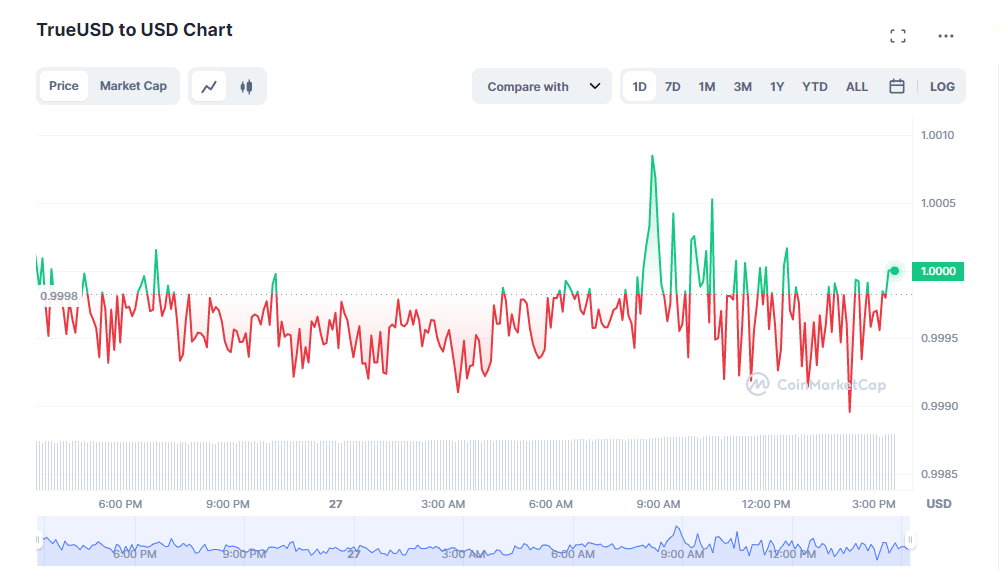Switch to line chart view icon

pos(209,87)
